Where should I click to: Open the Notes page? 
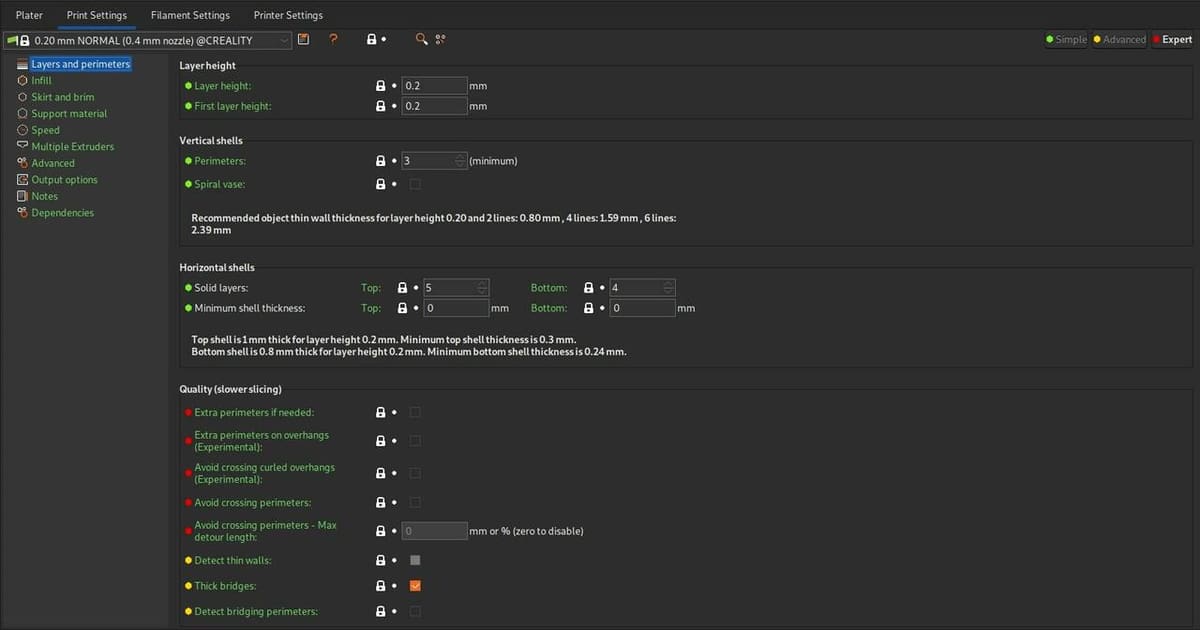[44, 196]
